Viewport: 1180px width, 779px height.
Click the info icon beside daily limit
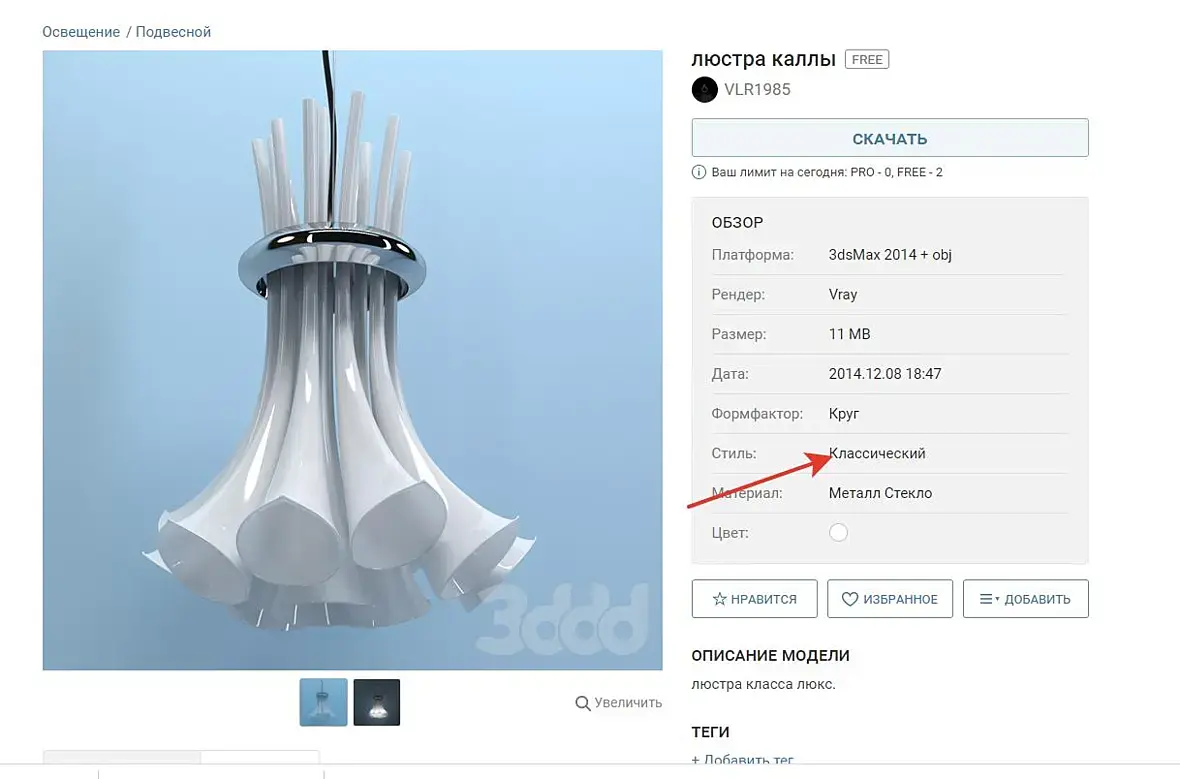point(698,172)
